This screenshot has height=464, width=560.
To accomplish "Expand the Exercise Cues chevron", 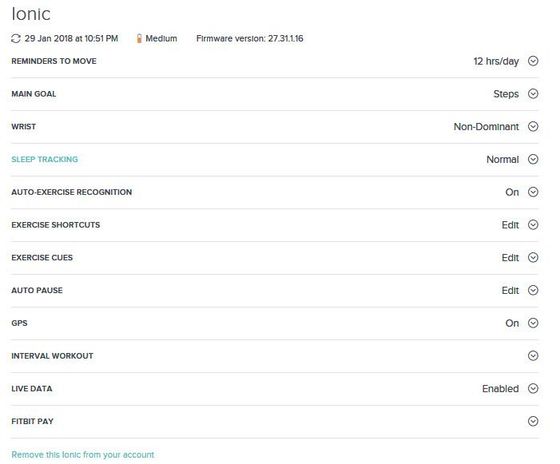I will [533, 258].
